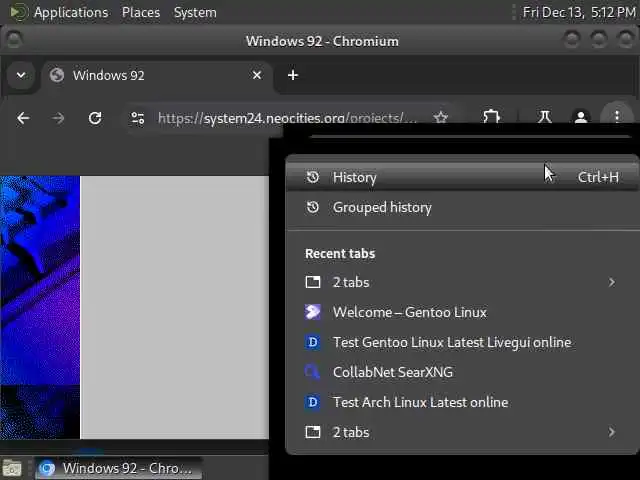Open History from the menu
640x480 pixels.
462,177
